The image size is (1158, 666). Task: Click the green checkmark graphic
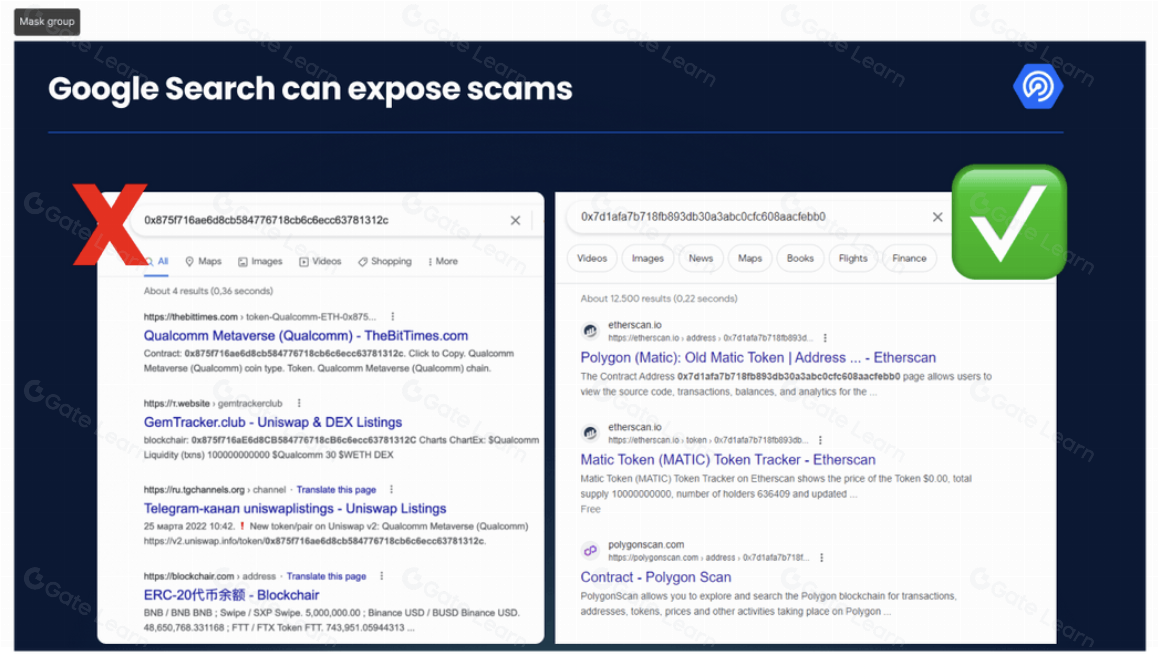click(1008, 222)
